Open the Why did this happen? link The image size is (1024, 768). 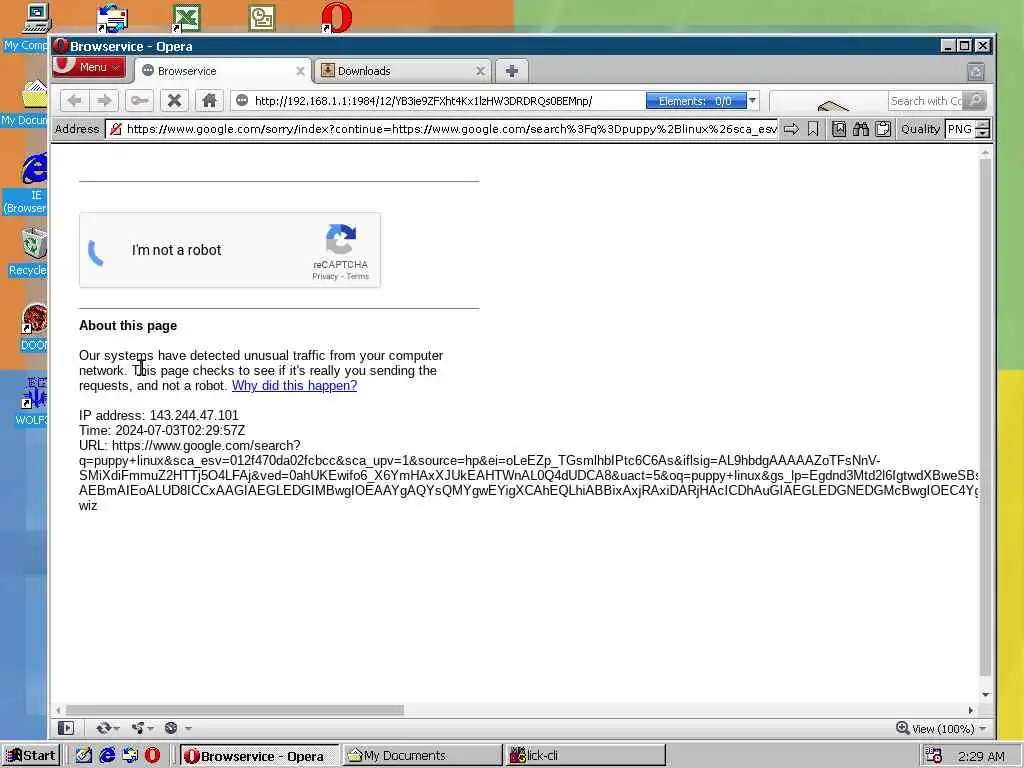pos(295,385)
